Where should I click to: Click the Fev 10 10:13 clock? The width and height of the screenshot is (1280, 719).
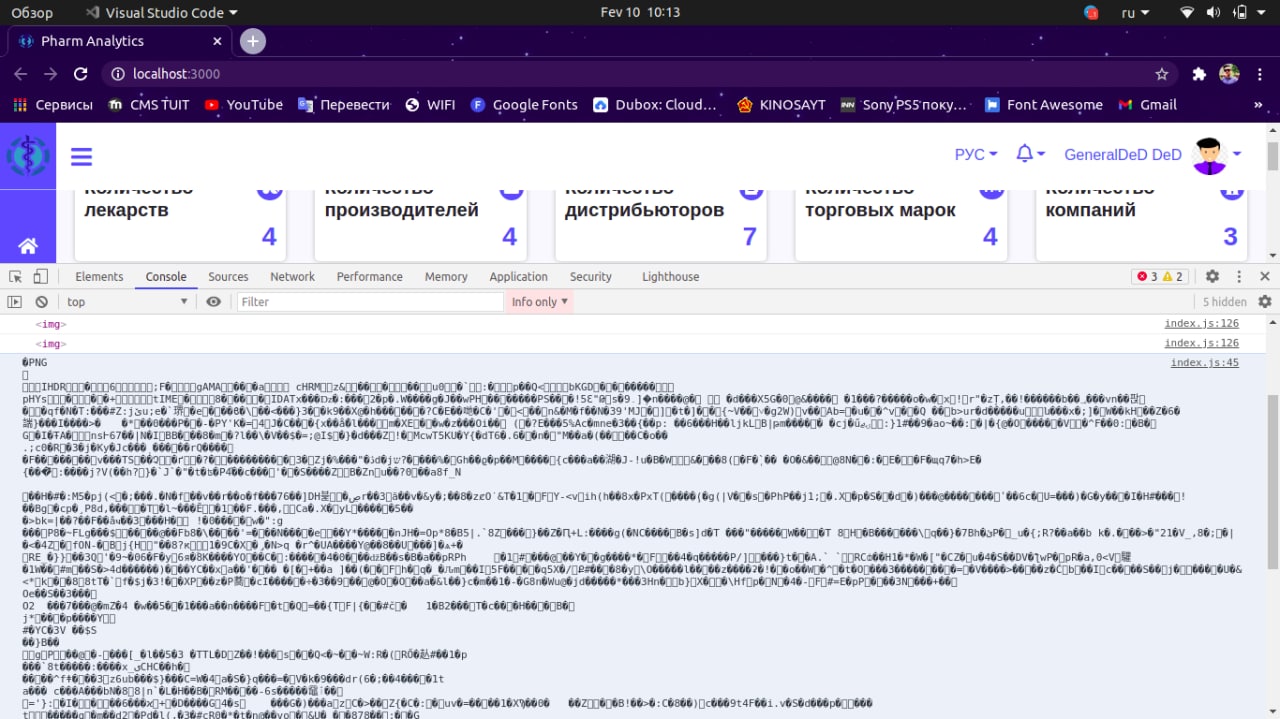(640, 13)
